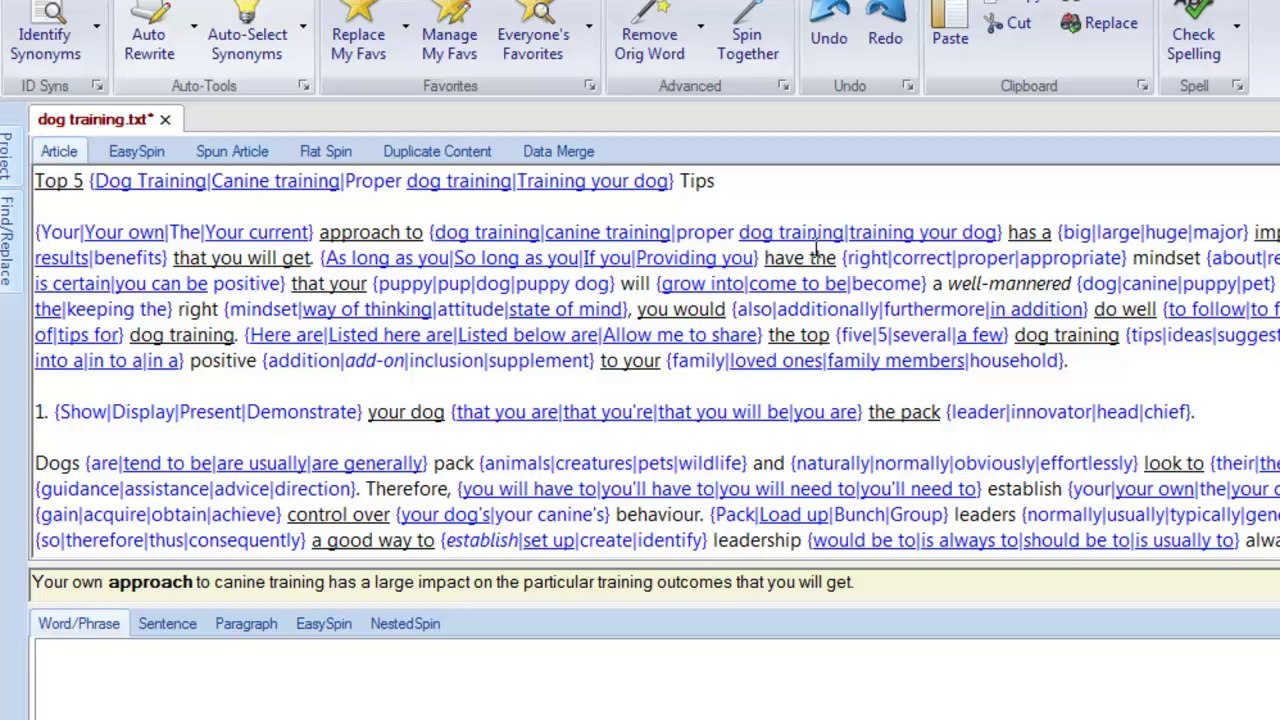The width and height of the screenshot is (1280, 720).
Task: Click the spin option "innovator"
Action: pos(1051,412)
